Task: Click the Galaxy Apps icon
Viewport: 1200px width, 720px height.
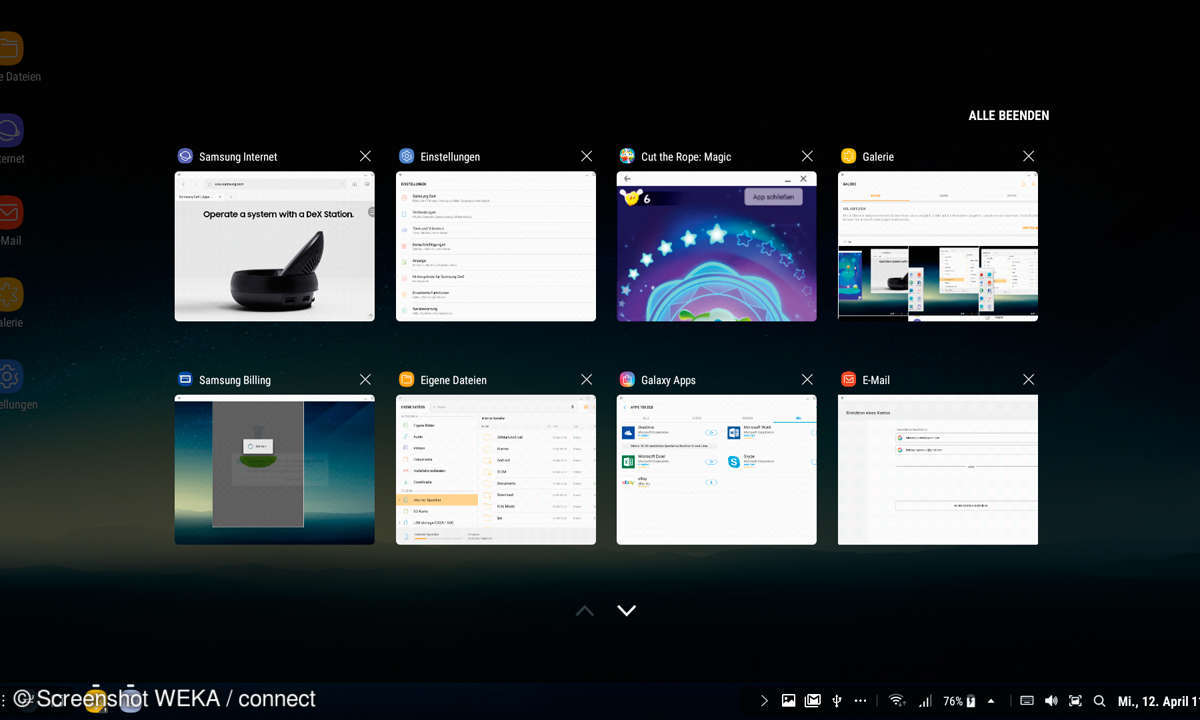Action: click(627, 380)
